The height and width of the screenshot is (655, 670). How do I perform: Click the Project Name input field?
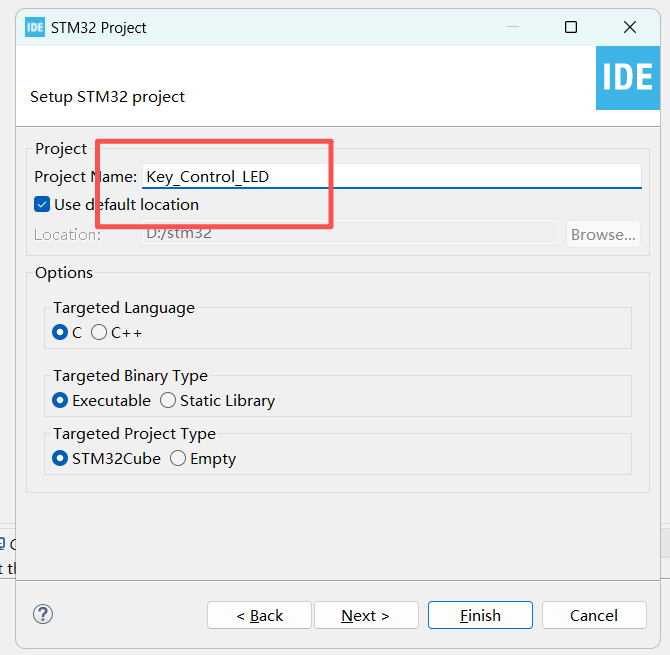(x=391, y=176)
